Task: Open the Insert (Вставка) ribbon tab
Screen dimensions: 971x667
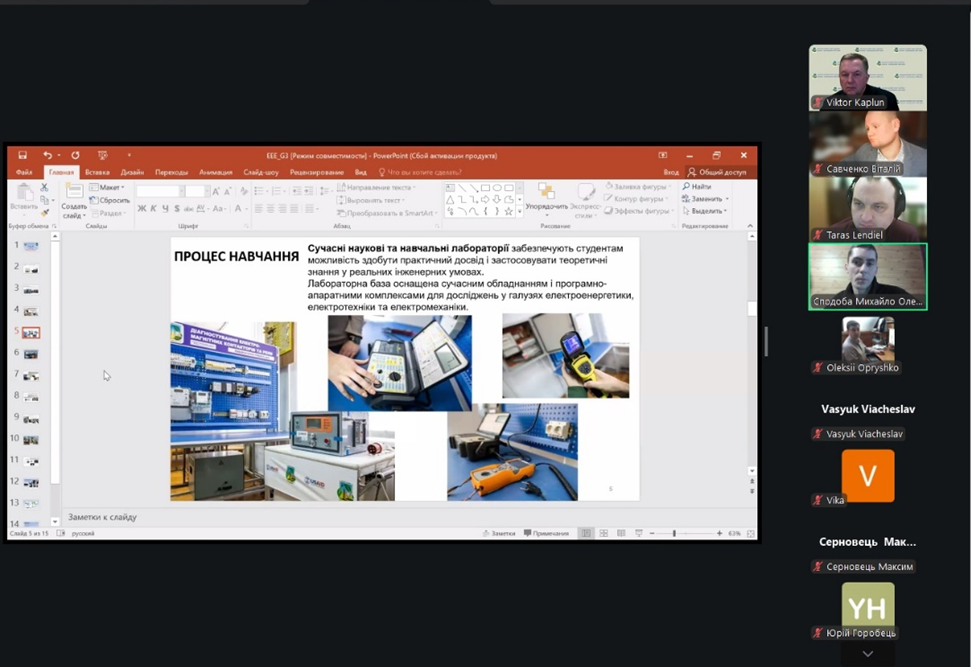Action: 97,172
